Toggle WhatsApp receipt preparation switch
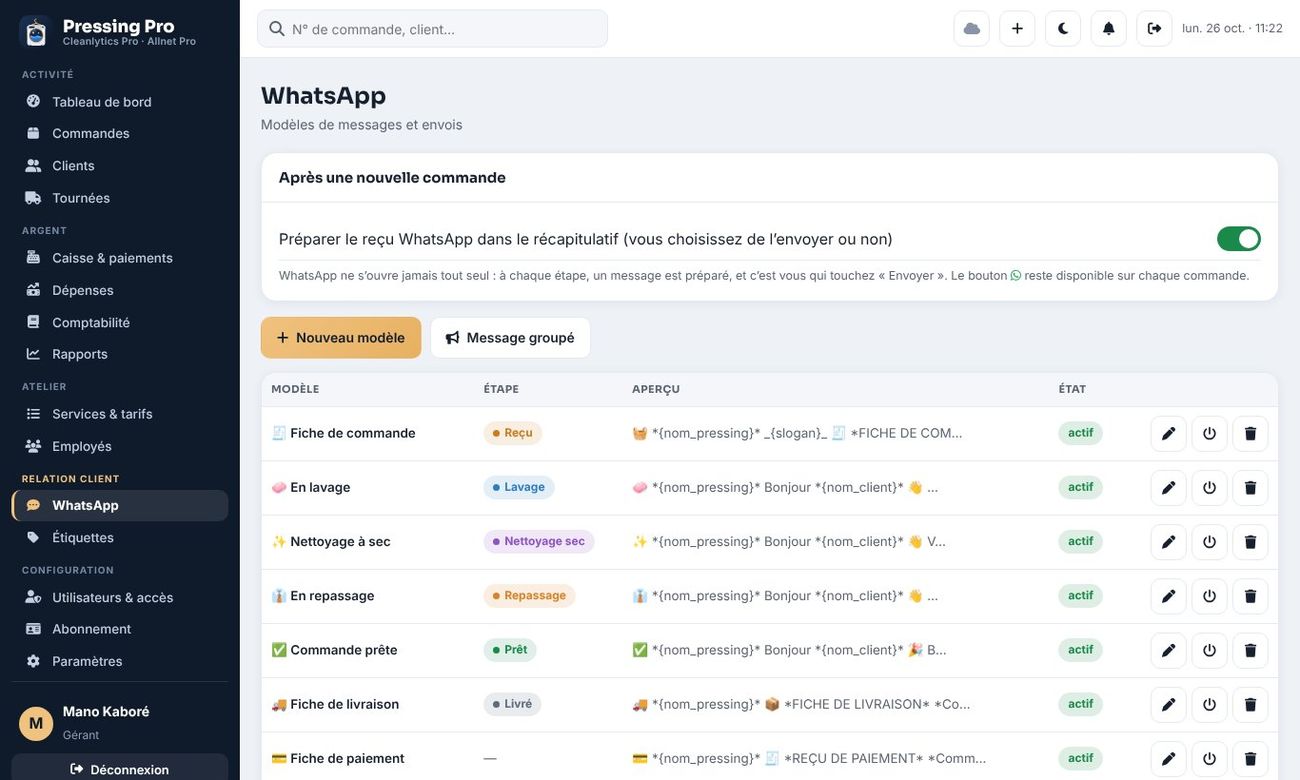This screenshot has height=780, width=1300. [1238, 239]
